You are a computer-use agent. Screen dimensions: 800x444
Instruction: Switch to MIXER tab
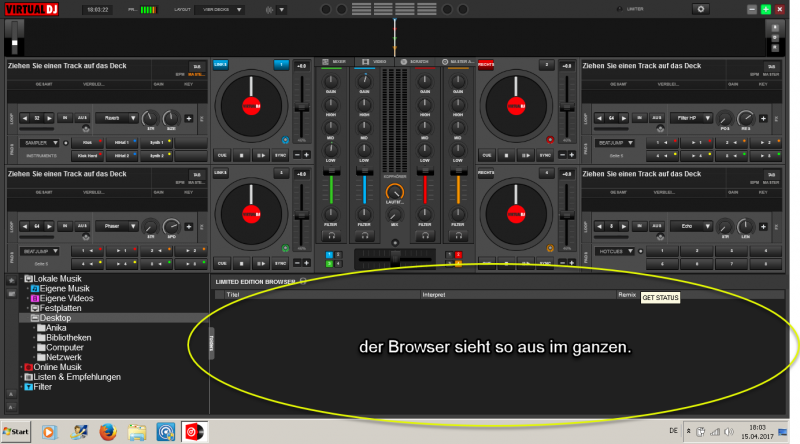pyautogui.click(x=334, y=62)
